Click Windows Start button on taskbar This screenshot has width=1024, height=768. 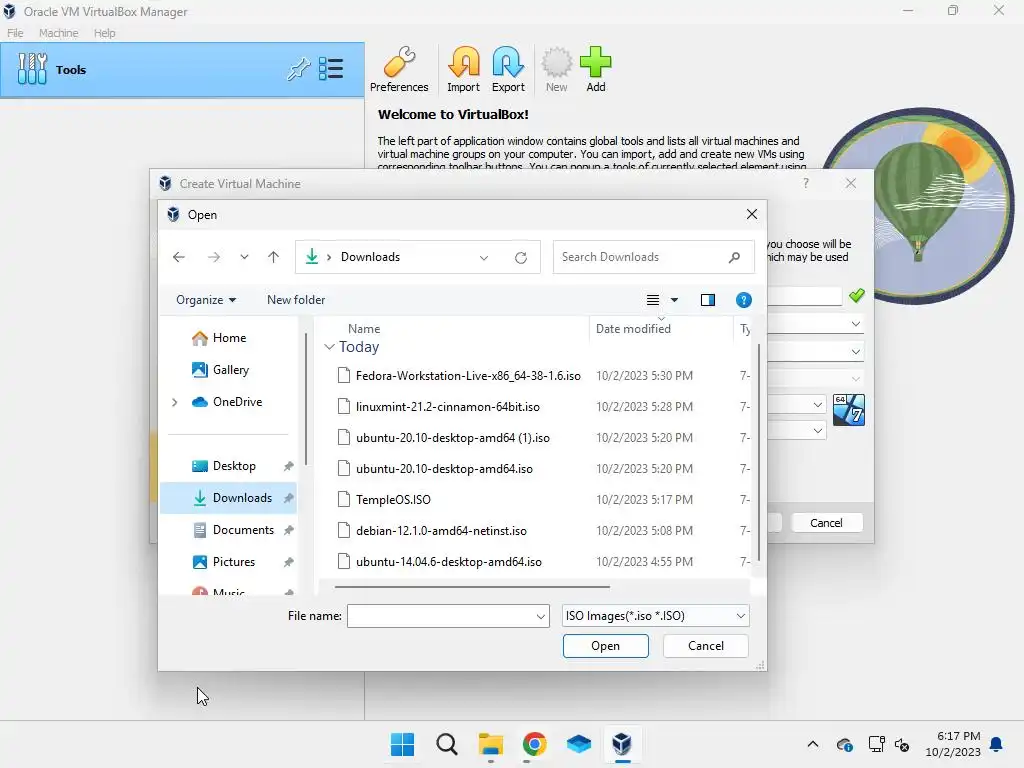tap(402, 744)
